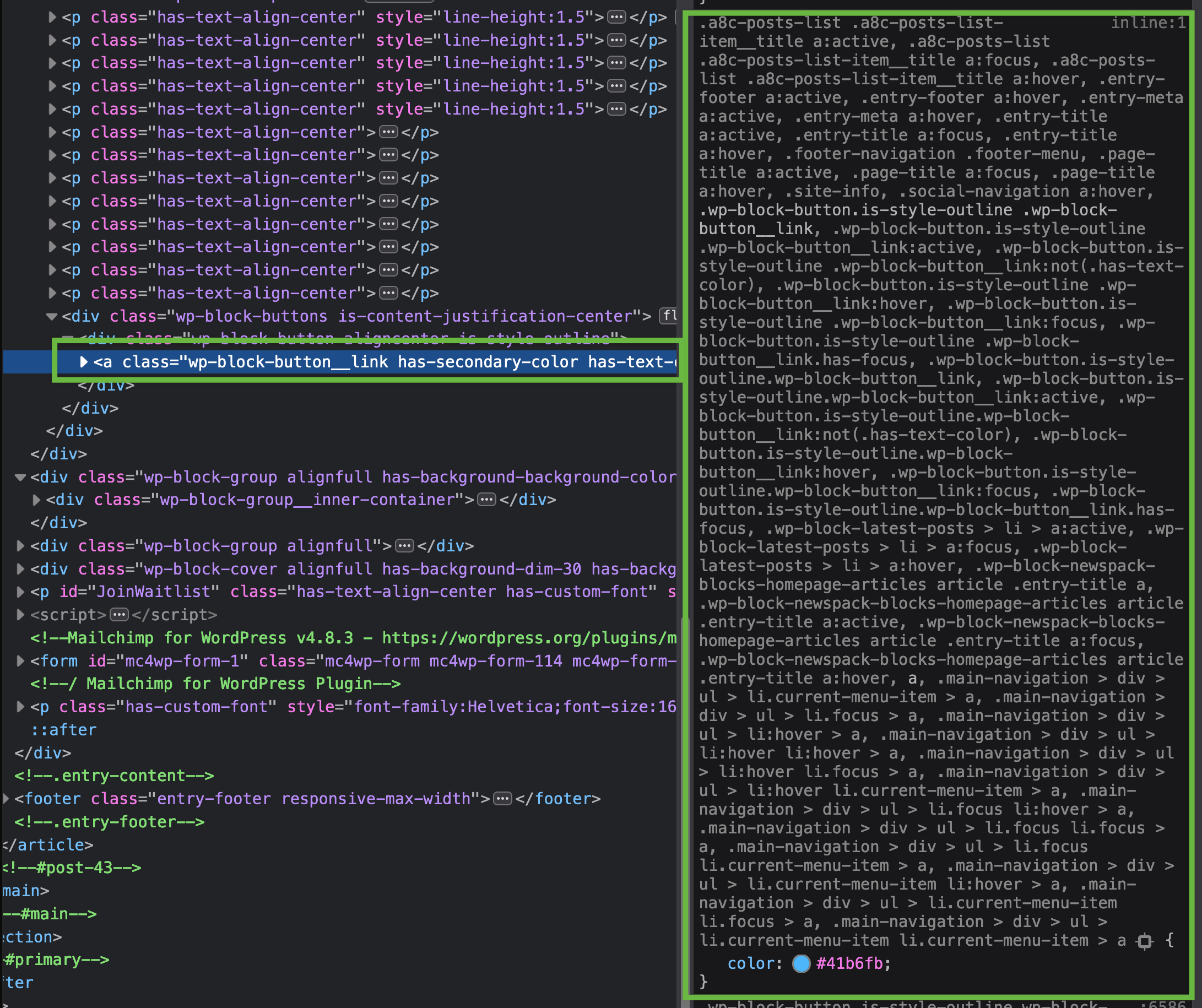Expand the wp-block-cover alignfull div
1202x1008 pixels.
point(20,568)
